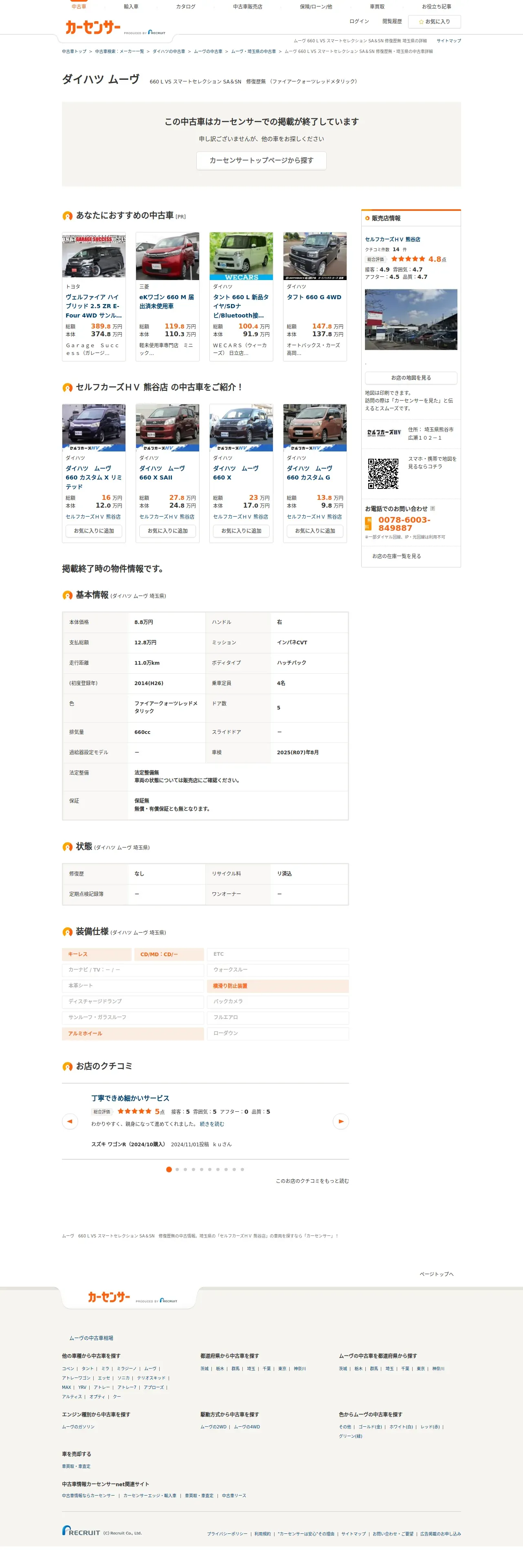This screenshot has height=1568, width=523.
Task: Open the ムーヴのガソリン link
Action: pos(78,1427)
